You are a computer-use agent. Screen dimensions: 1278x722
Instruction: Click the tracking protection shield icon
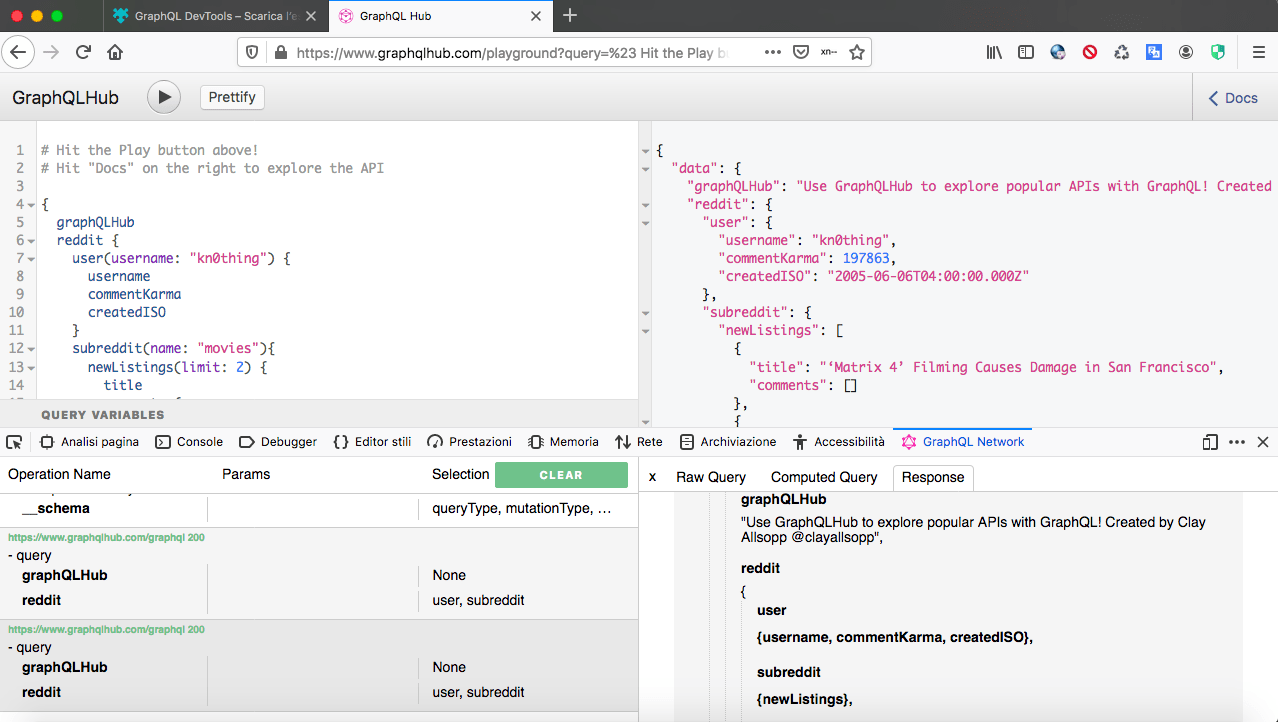coord(252,50)
